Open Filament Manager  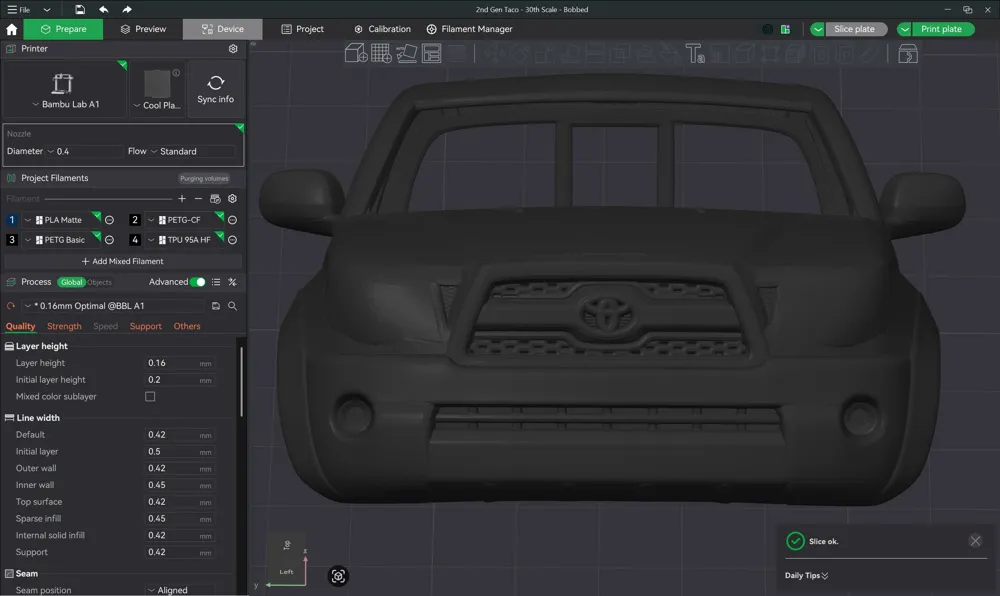pyautogui.click(x=469, y=29)
